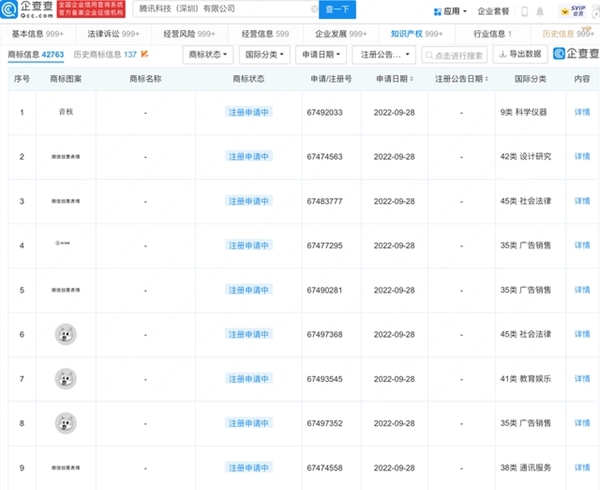Sort by 申请日期 column header
Viewport: 600px width, 490px height.
pos(395,79)
